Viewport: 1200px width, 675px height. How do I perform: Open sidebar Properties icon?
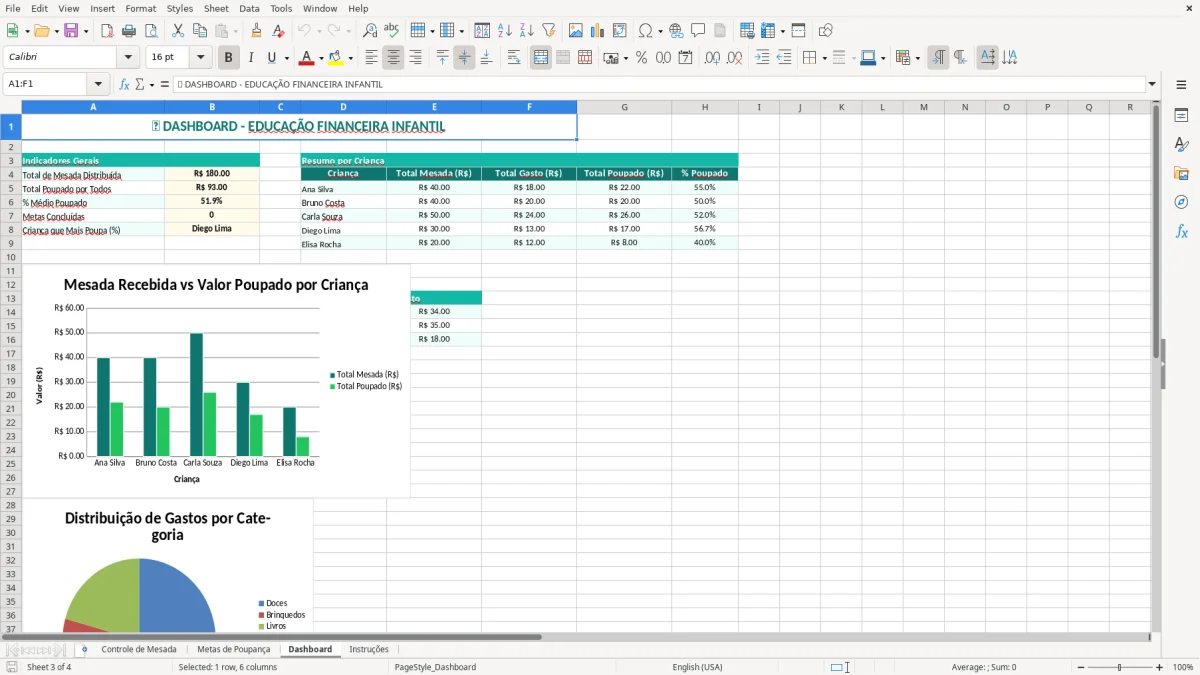point(1181,116)
